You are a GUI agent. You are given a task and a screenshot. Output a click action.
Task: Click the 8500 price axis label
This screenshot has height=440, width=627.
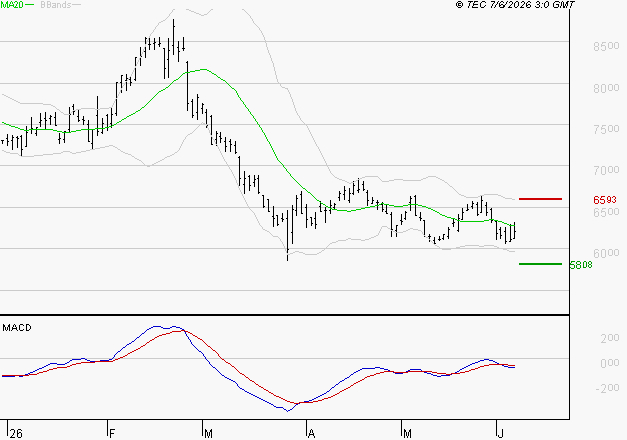(x=606, y=46)
